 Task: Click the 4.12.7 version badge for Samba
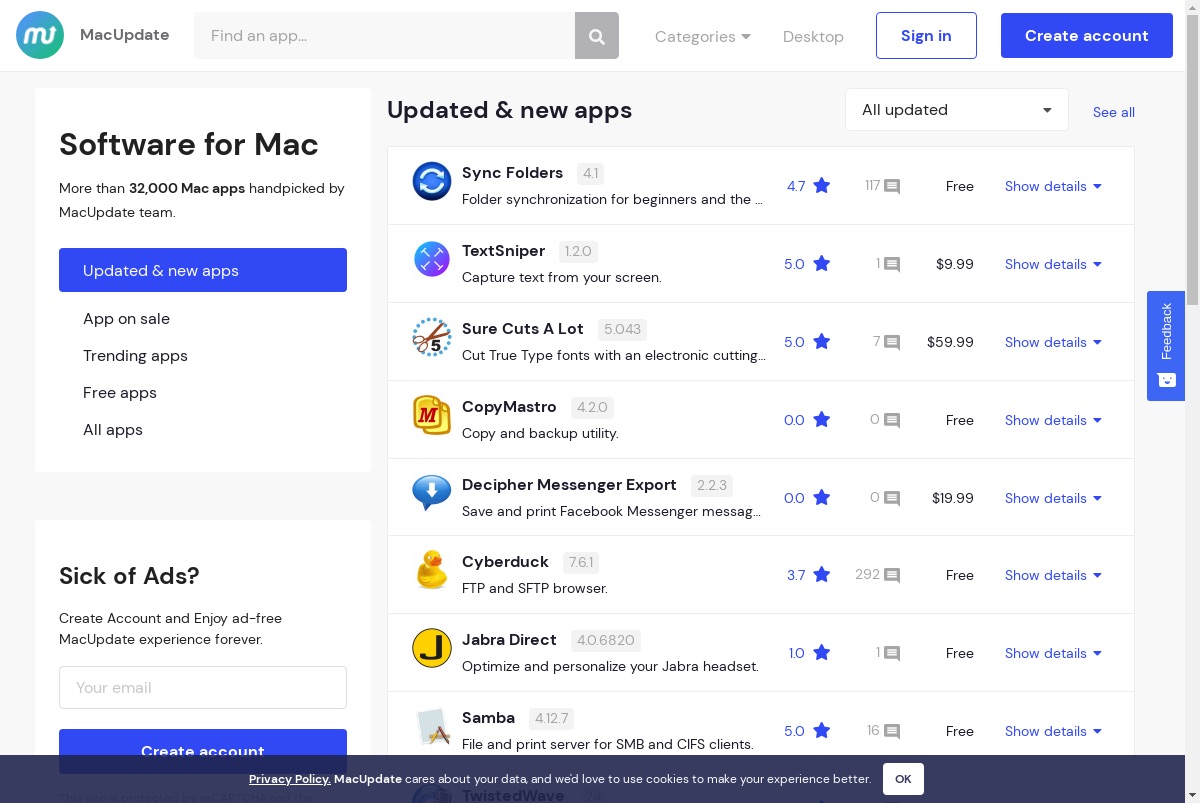552,718
